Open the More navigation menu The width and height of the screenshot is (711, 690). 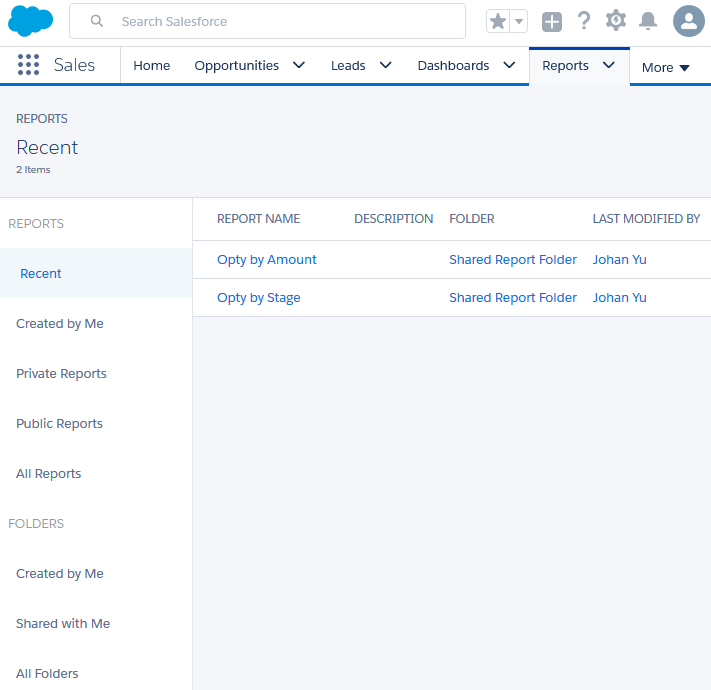click(x=666, y=68)
